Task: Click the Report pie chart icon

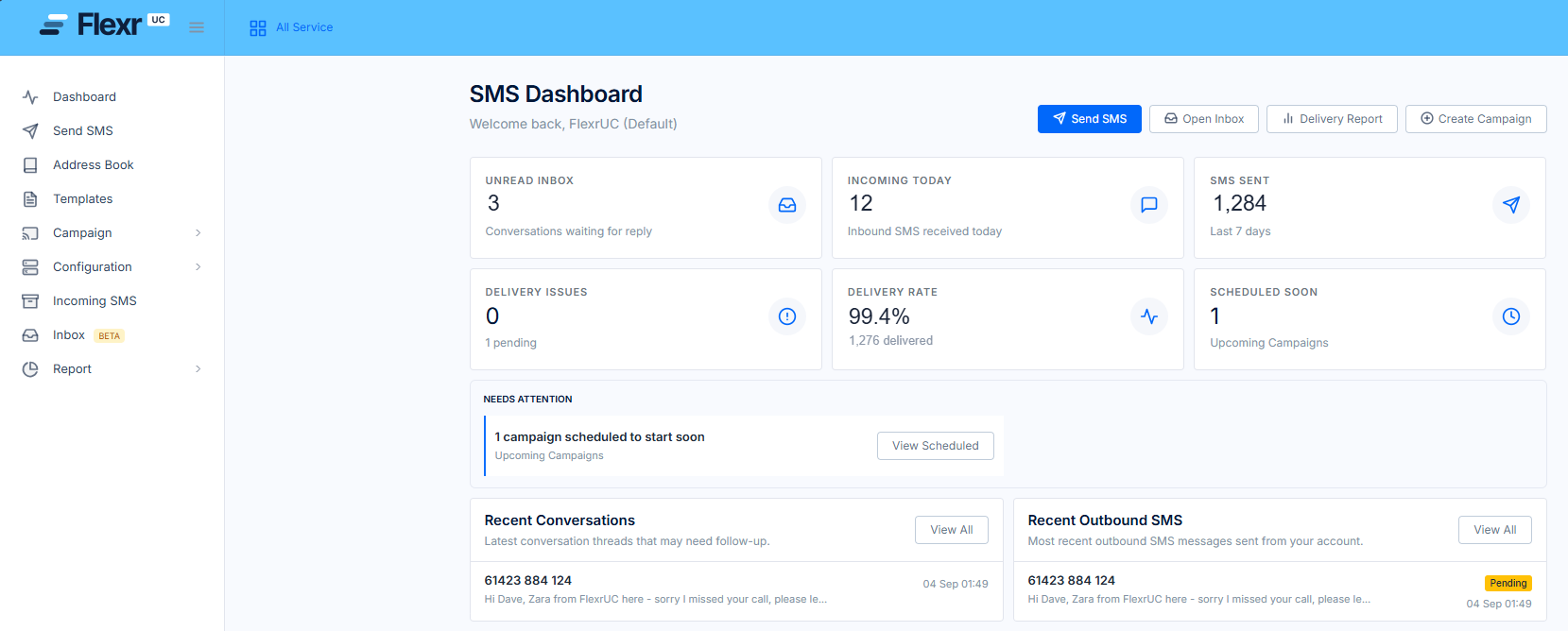Action: coord(30,369)
